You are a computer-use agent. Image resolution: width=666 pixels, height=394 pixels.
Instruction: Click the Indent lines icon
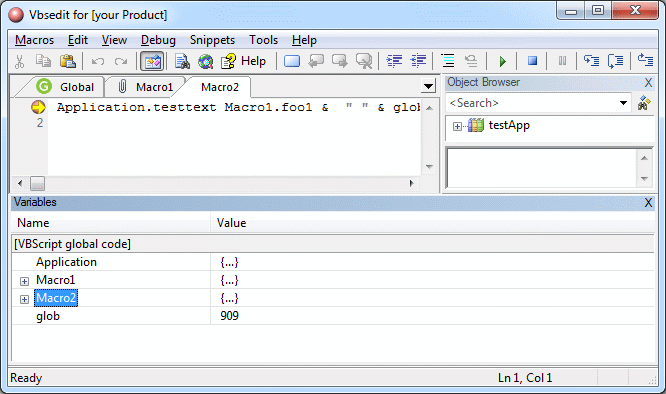[x=394, y=61]
